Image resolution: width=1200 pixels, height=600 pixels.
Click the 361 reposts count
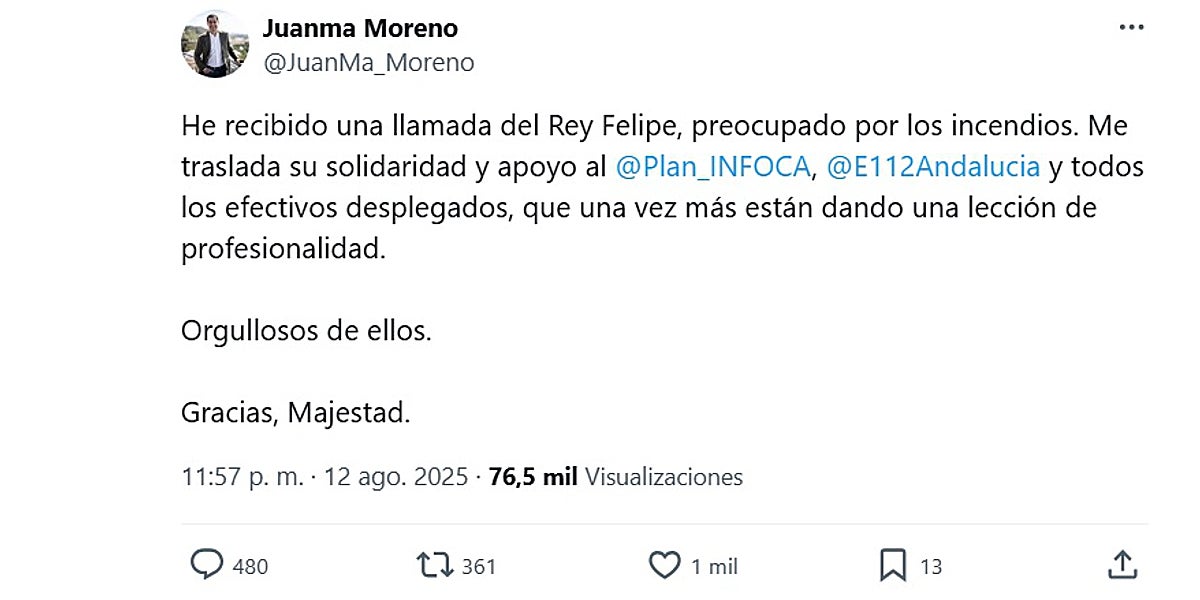[x=479, y=567]
